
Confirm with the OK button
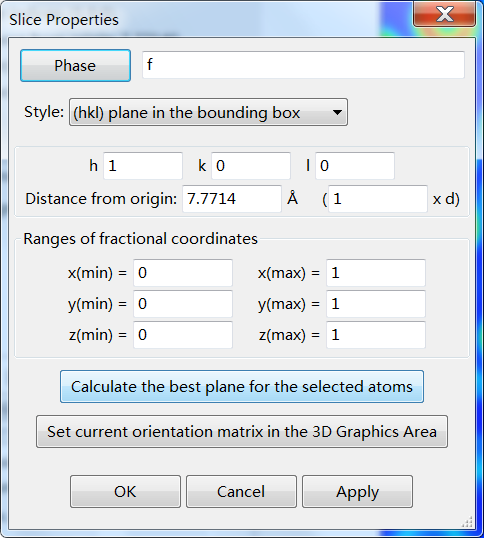[125, 492]
